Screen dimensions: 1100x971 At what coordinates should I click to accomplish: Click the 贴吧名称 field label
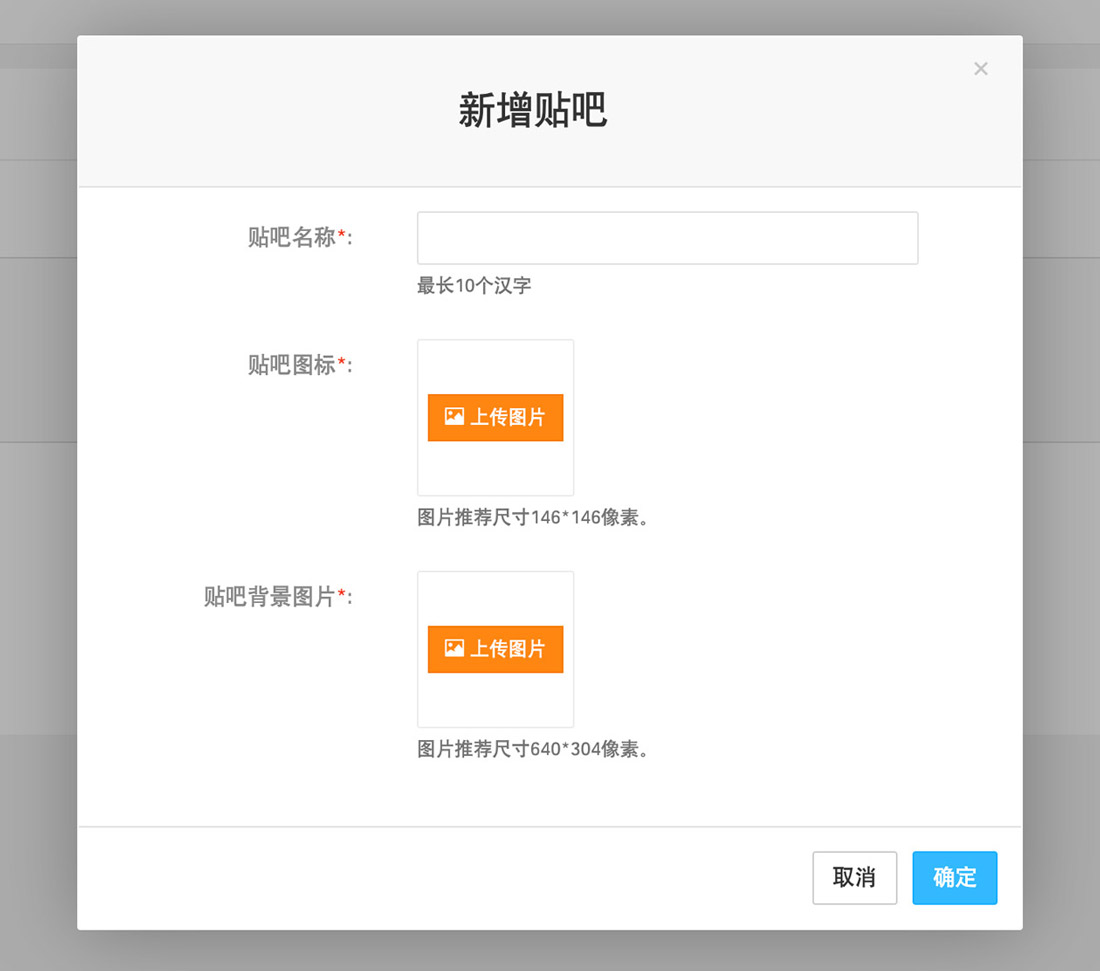pos(291,238)
